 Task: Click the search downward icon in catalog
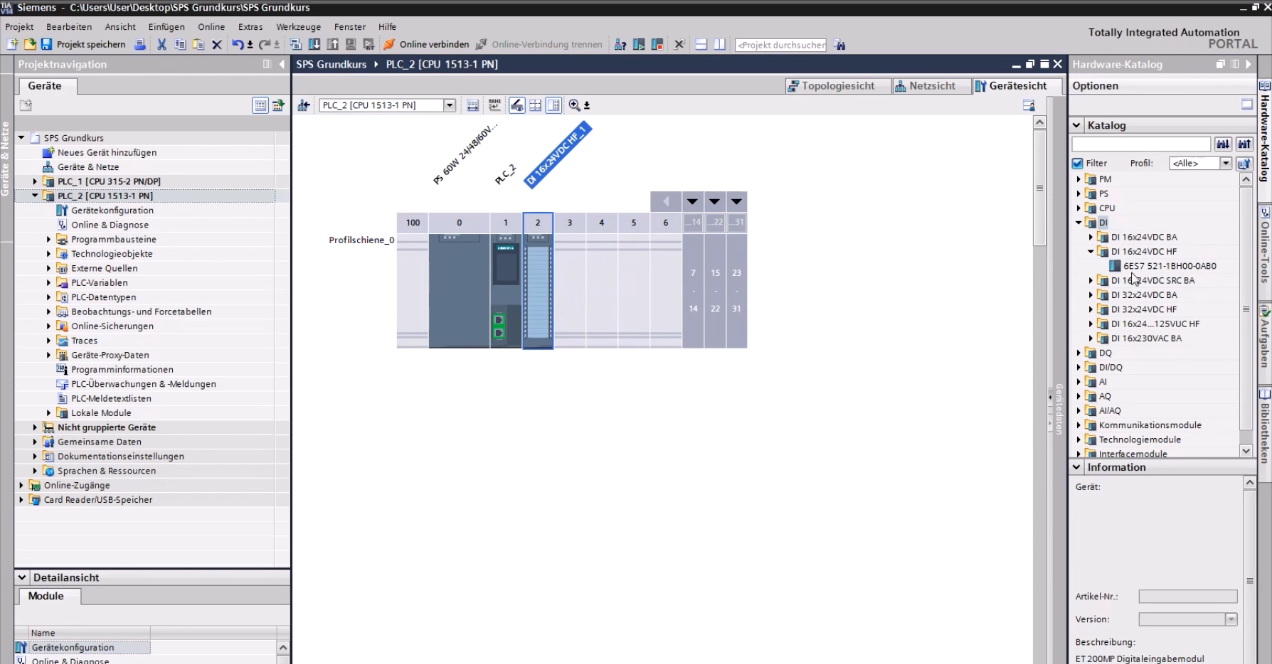(x=1223, y=145)
